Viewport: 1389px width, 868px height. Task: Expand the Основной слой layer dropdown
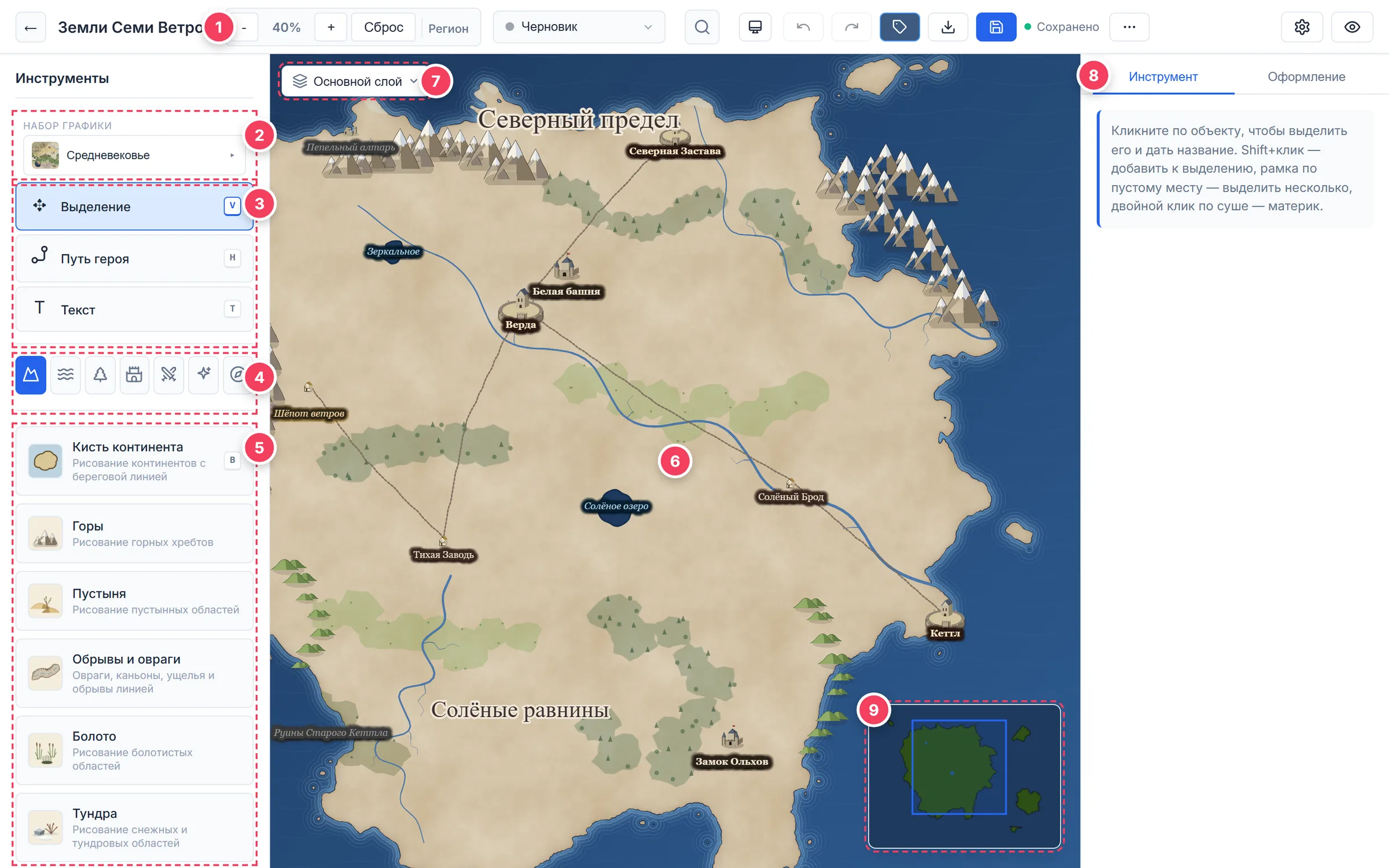[355, 82]
